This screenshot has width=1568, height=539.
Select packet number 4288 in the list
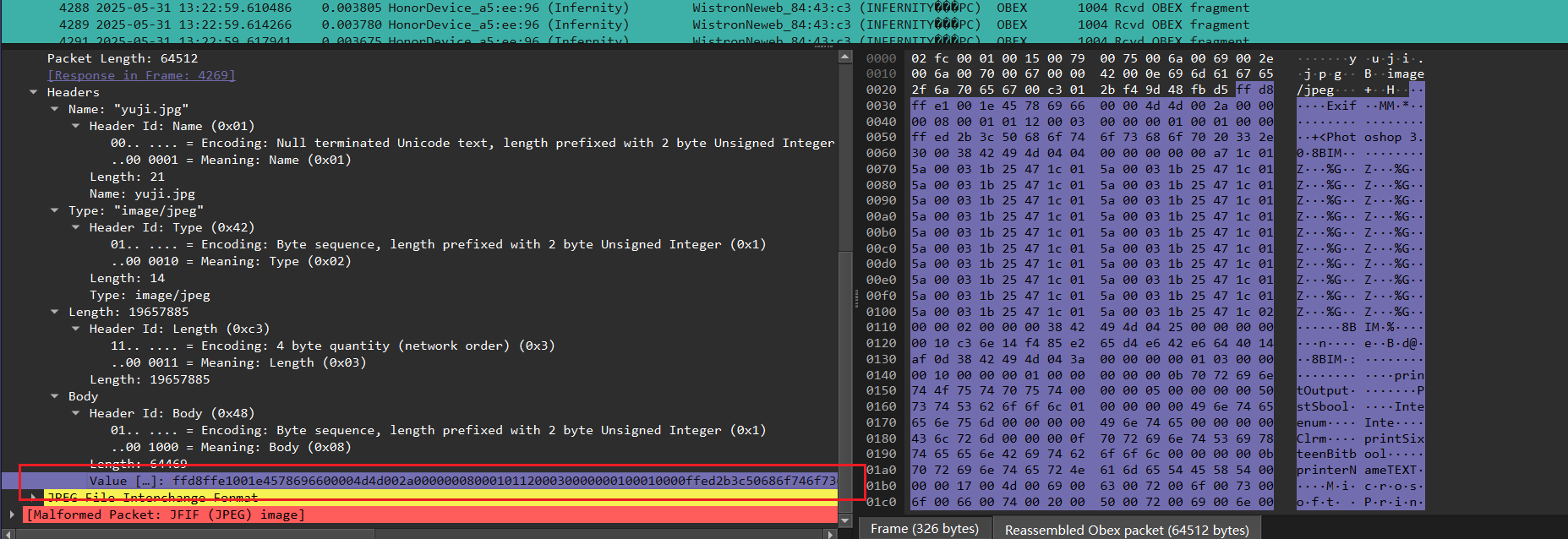[338, 8]
